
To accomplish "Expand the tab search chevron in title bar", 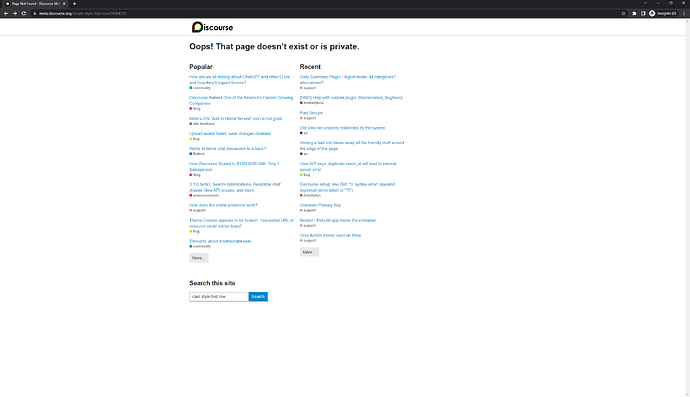I will [645, 3].
